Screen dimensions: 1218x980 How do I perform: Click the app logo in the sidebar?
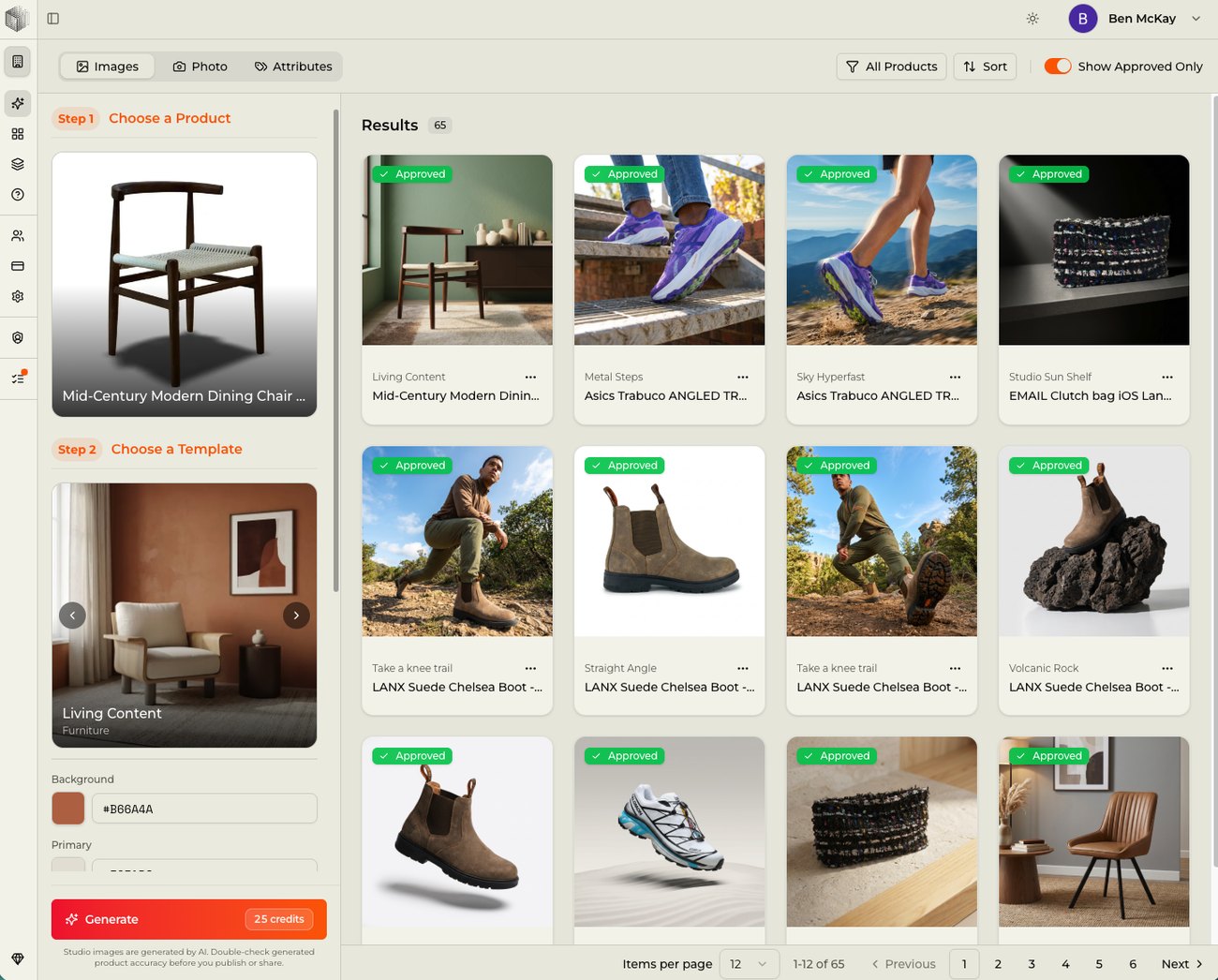coord(18,18)
